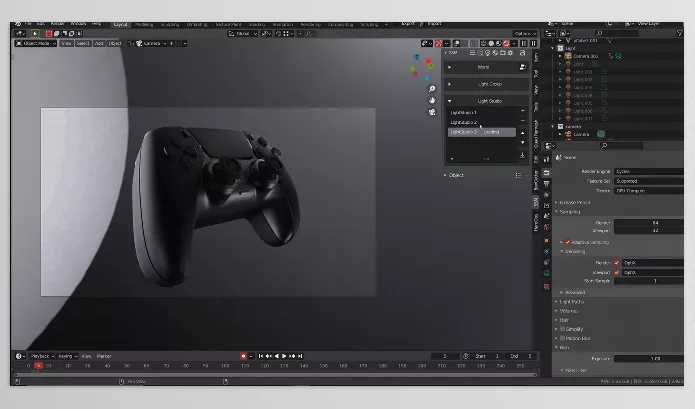Jump to the timeline end frame

point(300,356)
